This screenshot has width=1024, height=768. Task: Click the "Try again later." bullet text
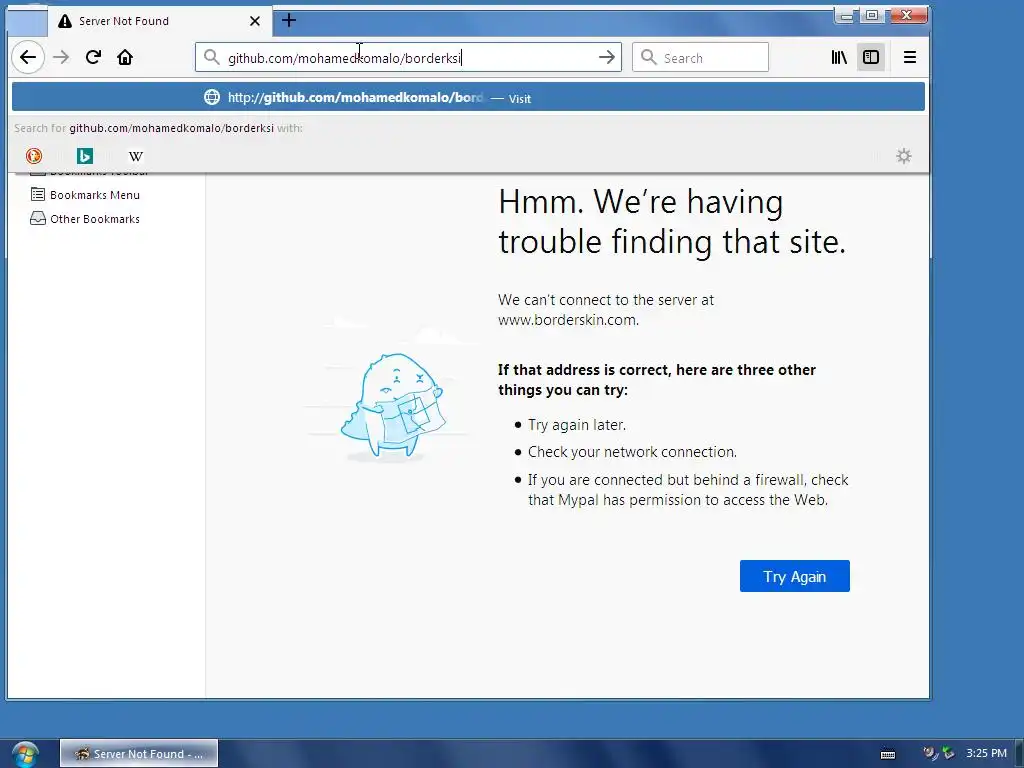coord(577,425)
